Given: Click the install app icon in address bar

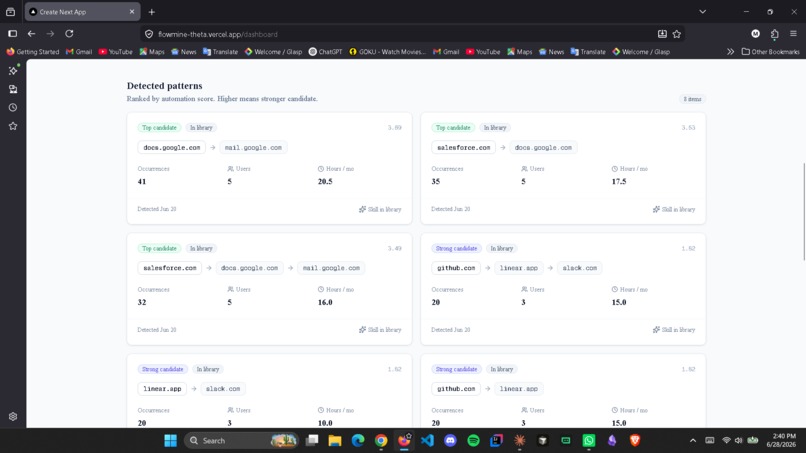Looking at the screenshot, I should 662,34.
